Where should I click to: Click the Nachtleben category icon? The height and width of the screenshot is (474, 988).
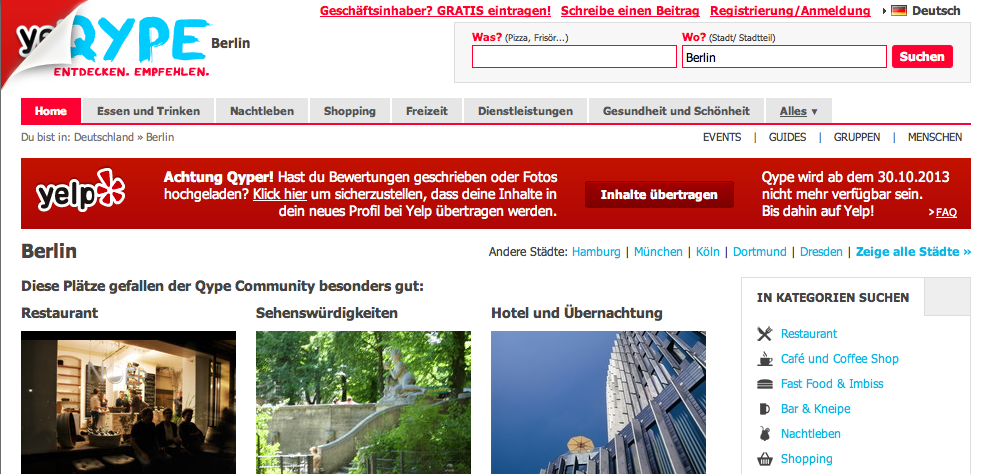764,434
